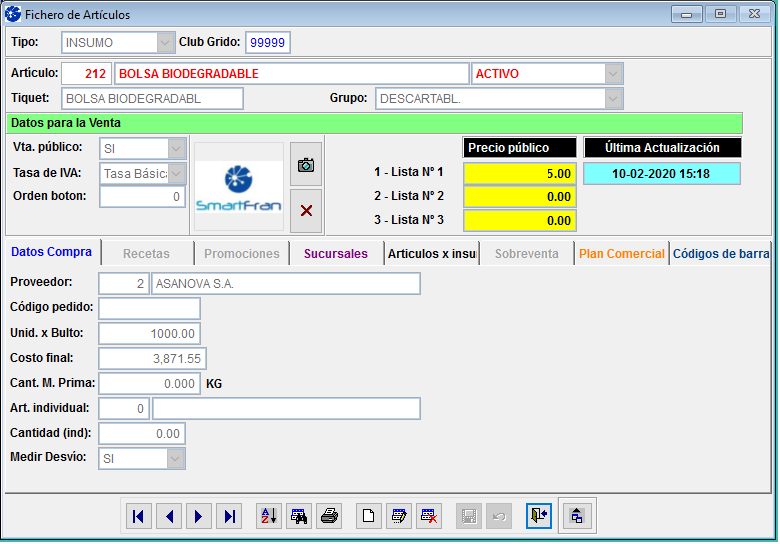The width and height of the screenshot is (780, 544).
Task: Open the Plan Comercial tab
Action: click(621, 254)
